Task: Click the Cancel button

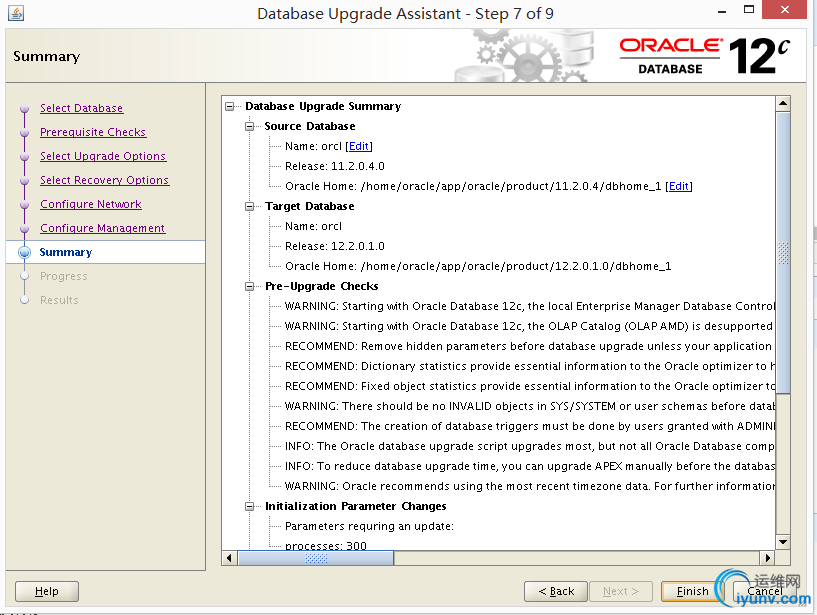Action: pos(764,592)
